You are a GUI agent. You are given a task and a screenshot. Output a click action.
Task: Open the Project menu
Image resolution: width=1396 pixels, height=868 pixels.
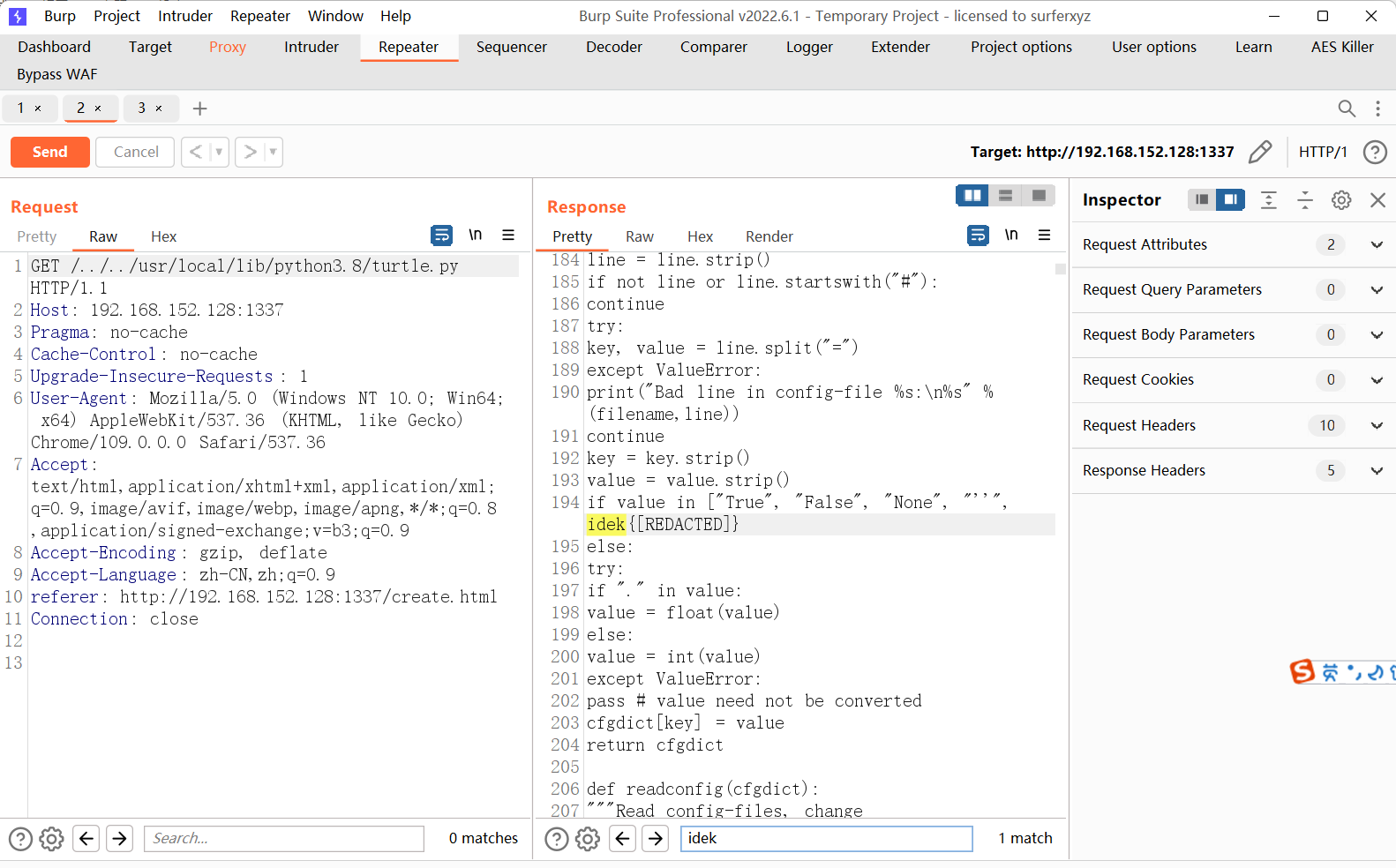(116, 16)
